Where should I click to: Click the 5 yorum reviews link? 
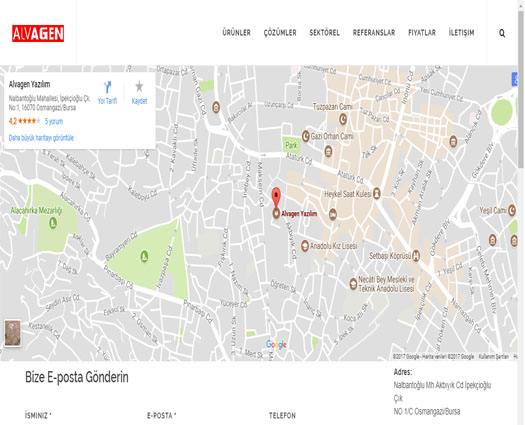(x=54, y=121)
